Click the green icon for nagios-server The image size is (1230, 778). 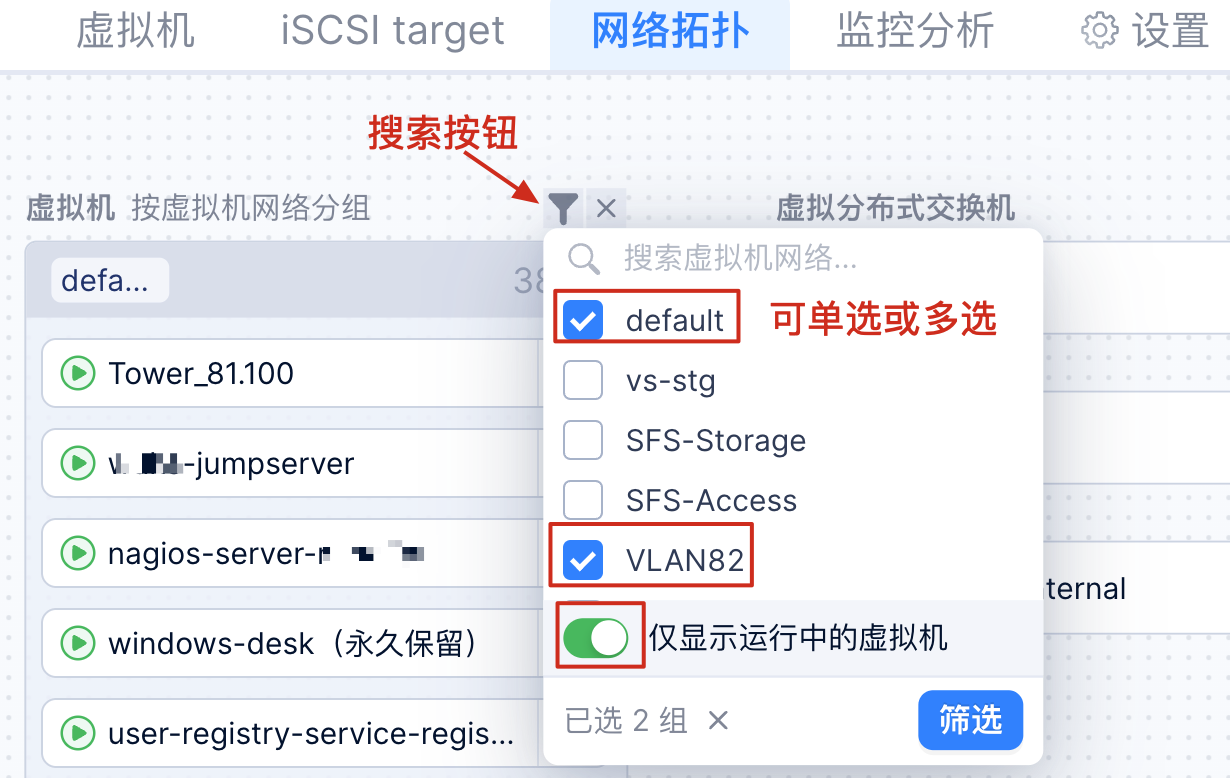[77, 553]
